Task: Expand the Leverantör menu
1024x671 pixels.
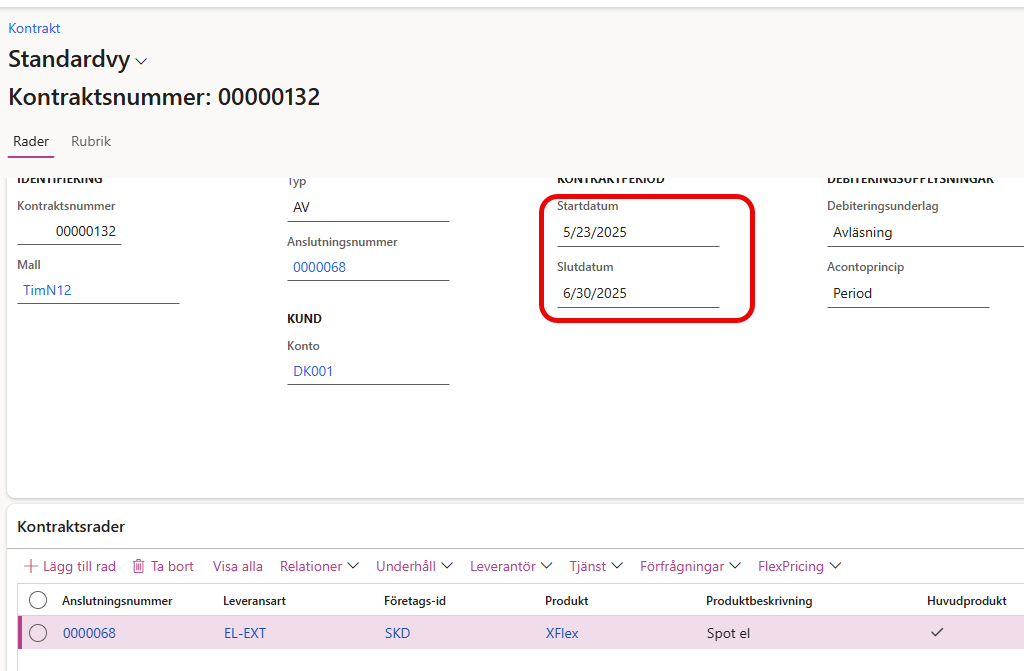Action: tap(511, 566)
